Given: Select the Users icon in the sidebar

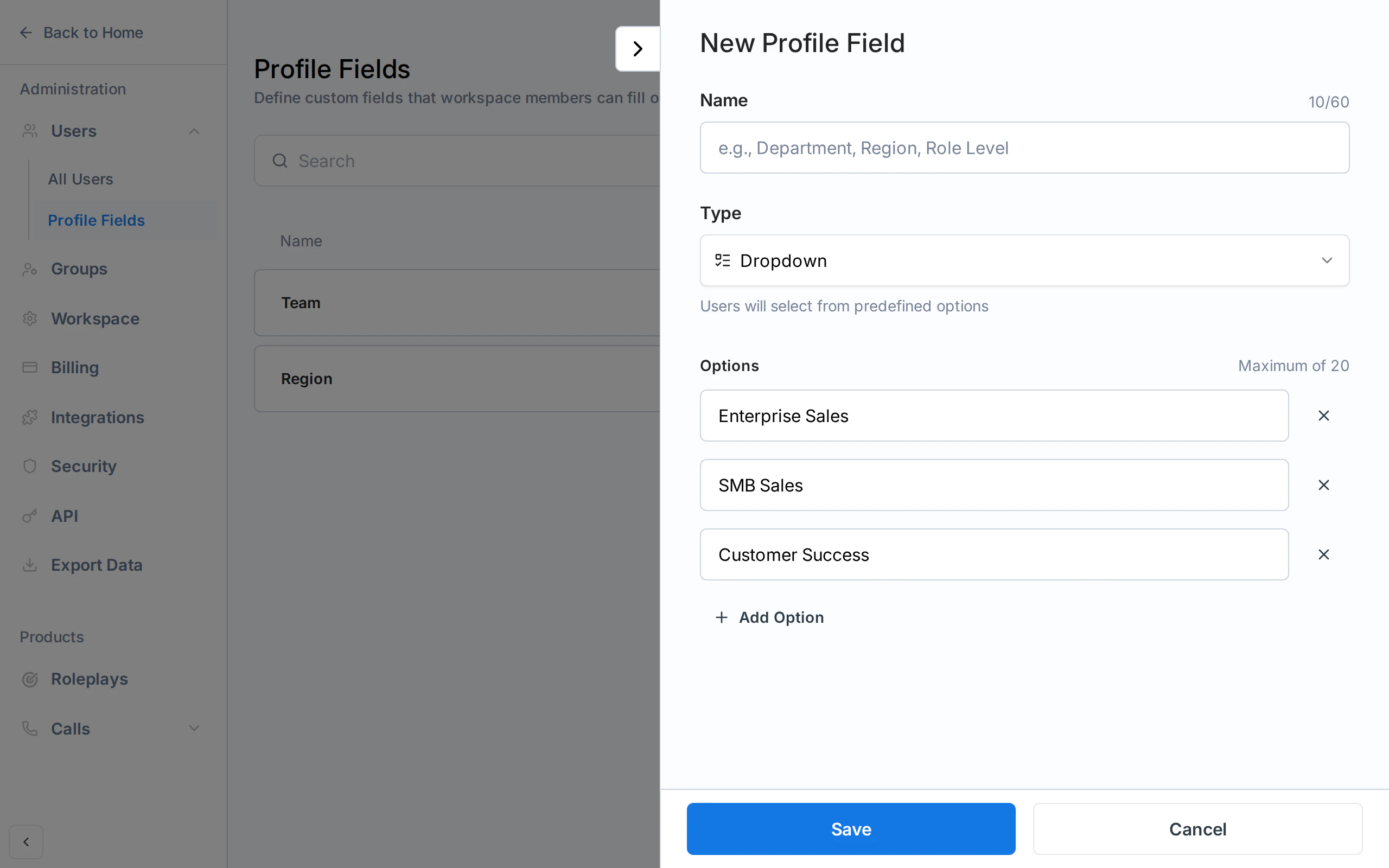Looking at the screenshot, I should (x=29, y=131).
